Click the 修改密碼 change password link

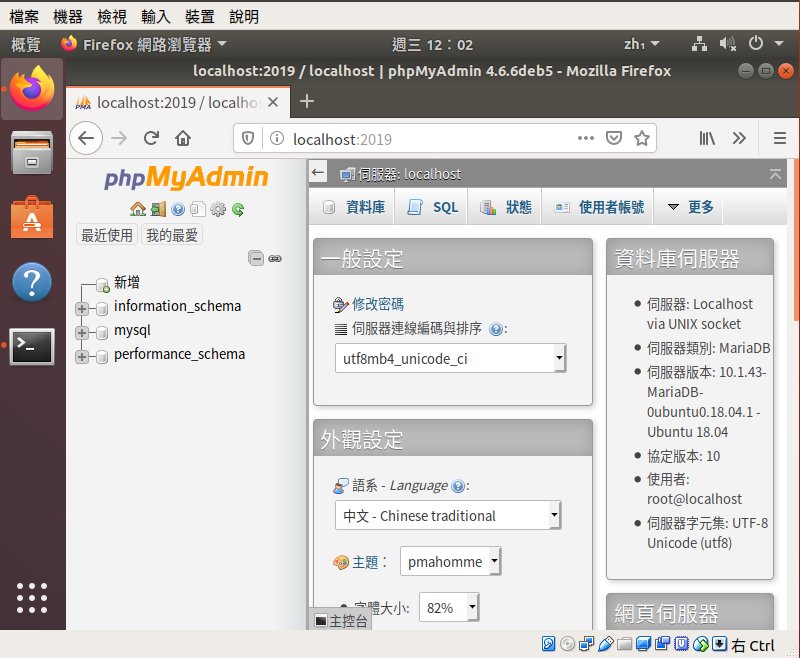378,305
